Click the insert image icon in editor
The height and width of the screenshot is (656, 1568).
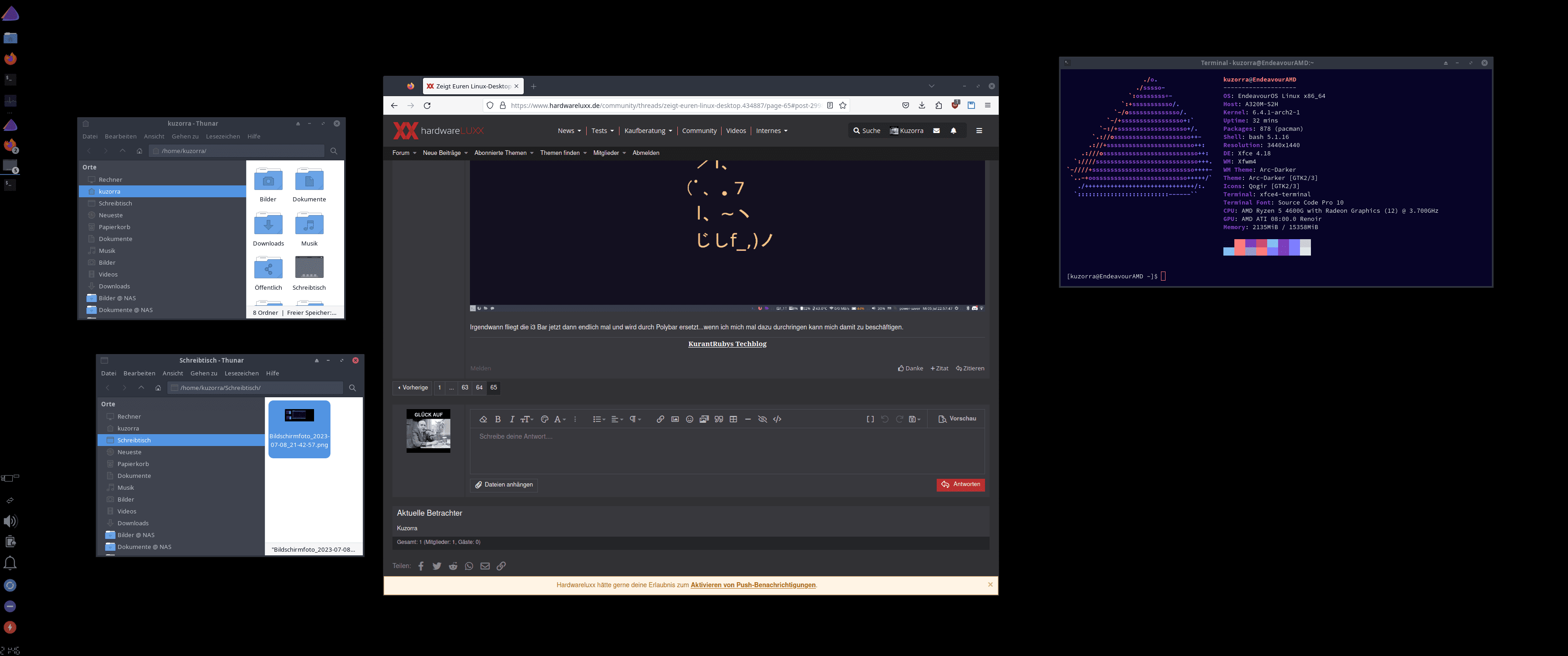pyautogui.click(x=675, y=419)
